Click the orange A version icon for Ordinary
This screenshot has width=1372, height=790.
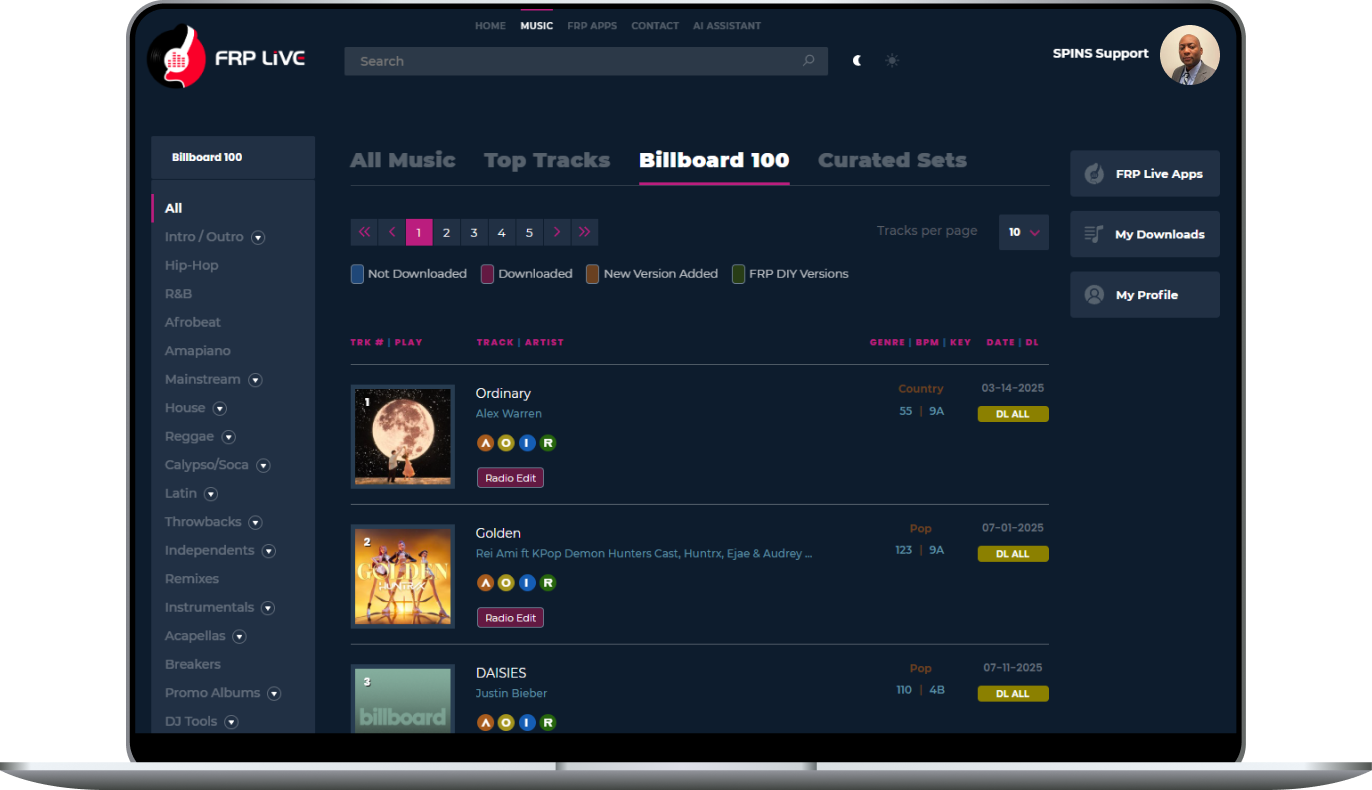coord(486,443)
